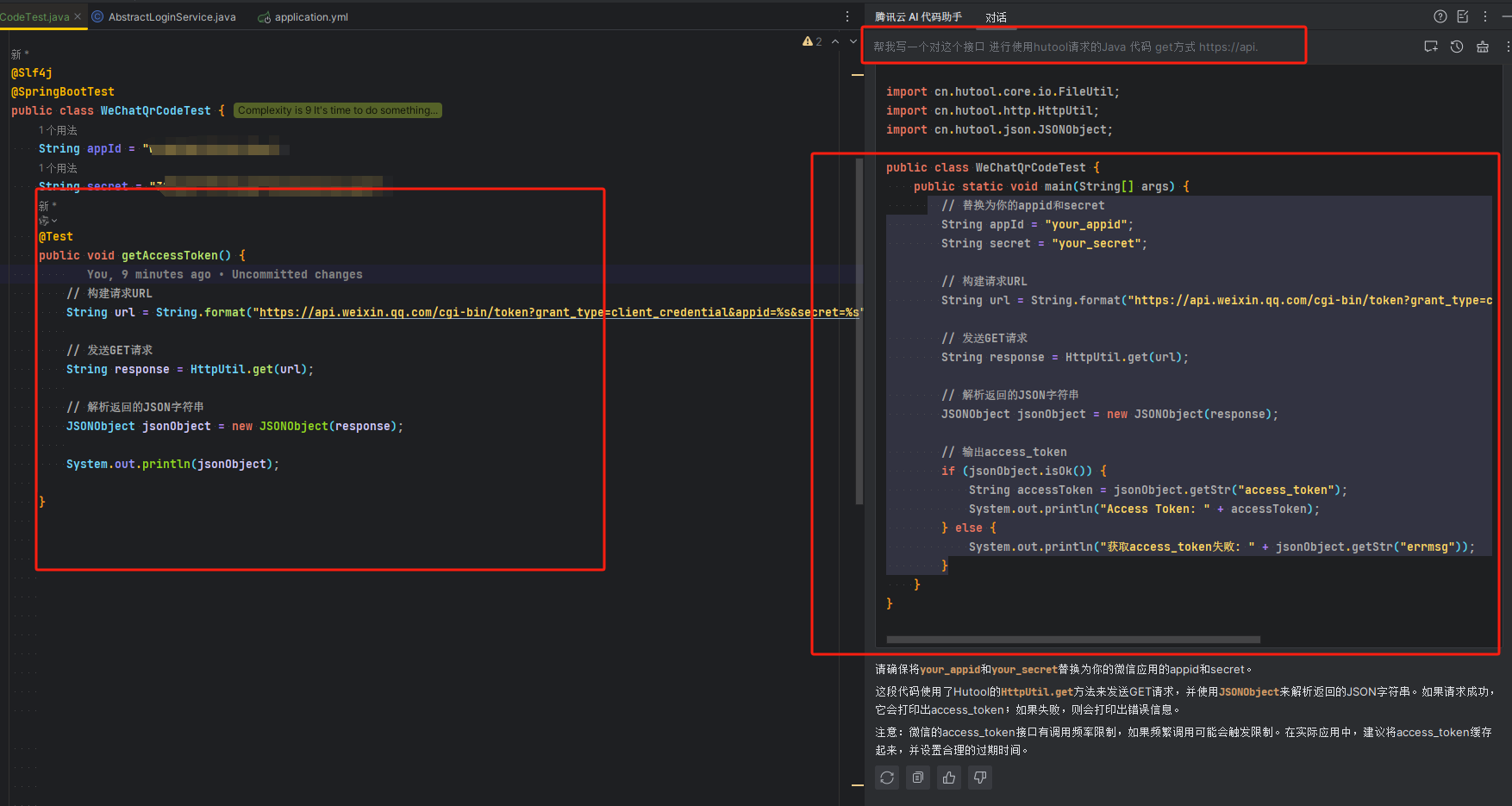Switch to the 对话 tab
Screen dimensions: 1512x806
tap(996, 17)
